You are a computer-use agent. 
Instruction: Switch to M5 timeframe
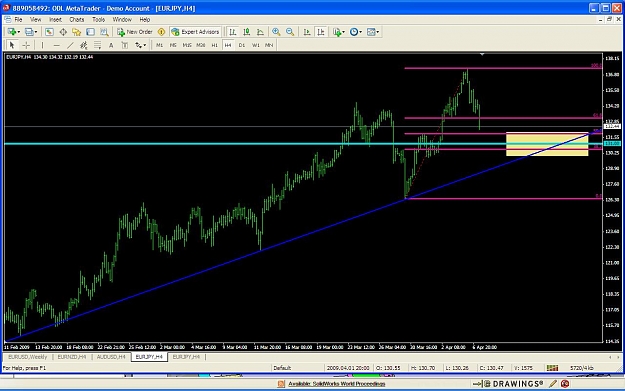(173, 45)
